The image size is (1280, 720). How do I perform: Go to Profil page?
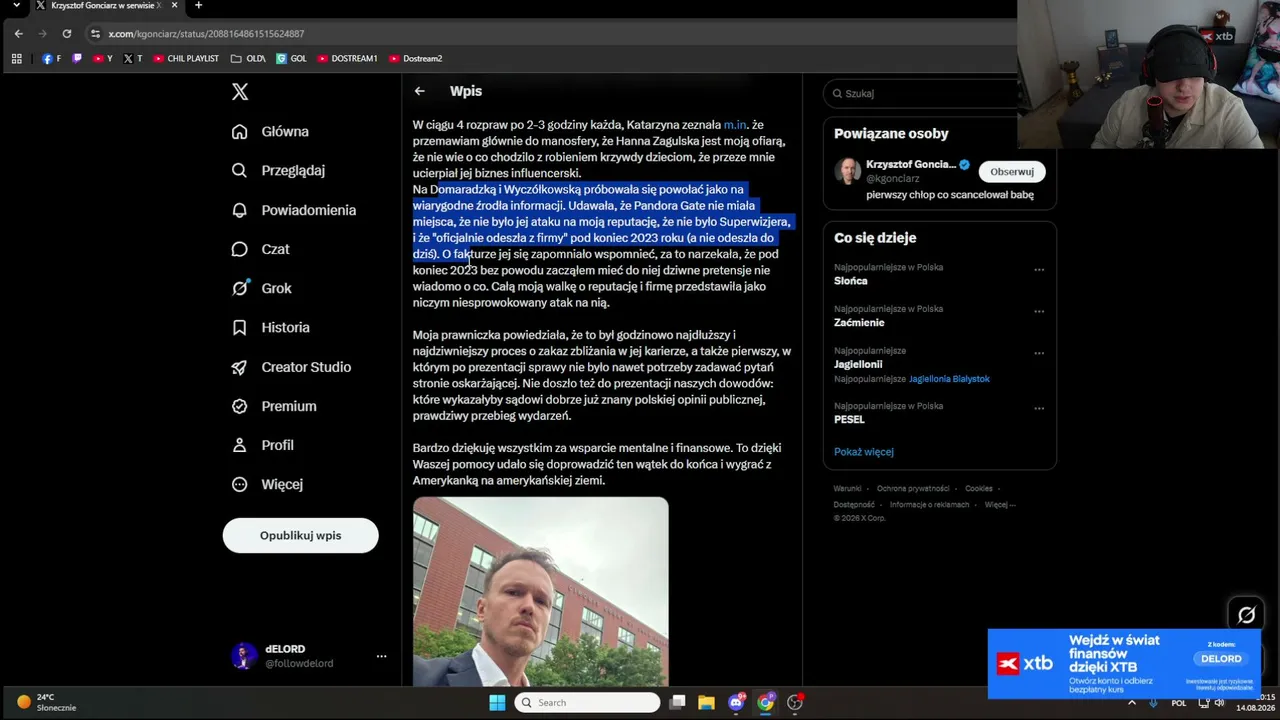(x=263, y=445)
